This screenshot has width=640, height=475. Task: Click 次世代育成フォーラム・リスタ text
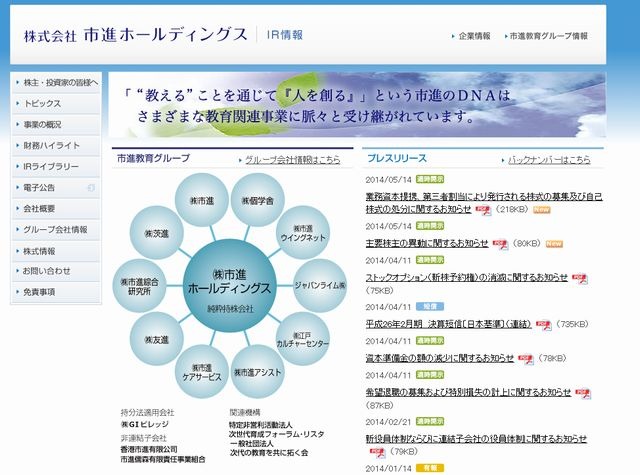point(277,434)
